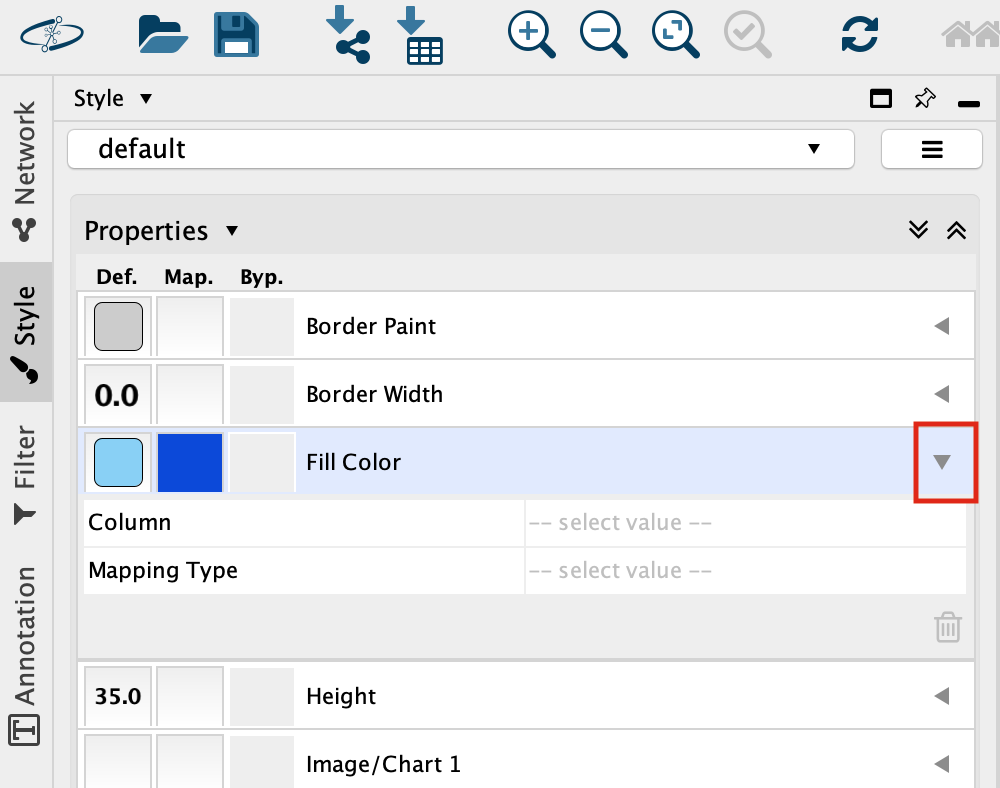Zoom out of the network view
The image size is (1000, 788).
click(x=603, y=34)
